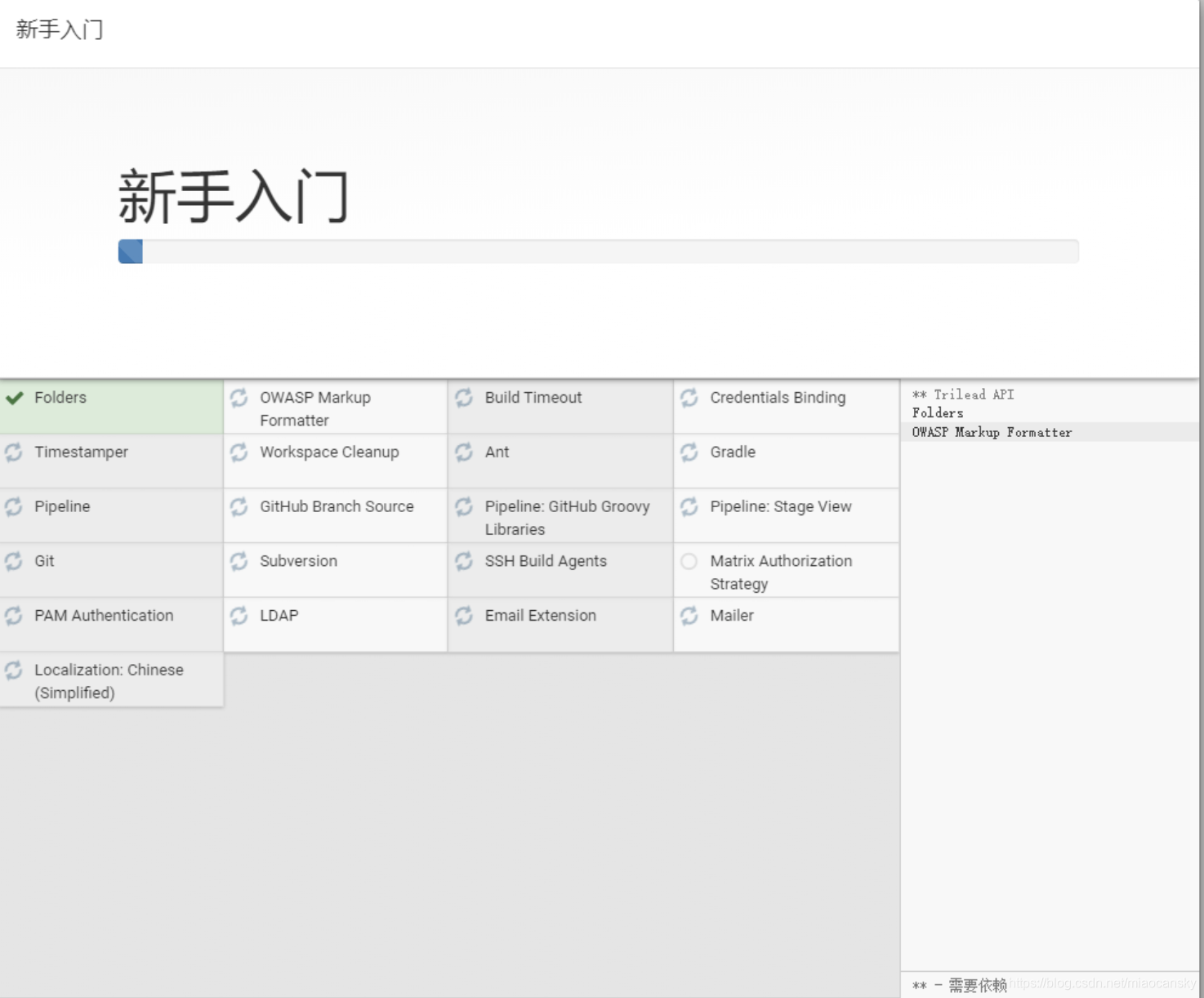This screenshot has height=998, width=1204.
Task: Select the Workspace Cleanup plugin label
Action: (x=329, y=452)
